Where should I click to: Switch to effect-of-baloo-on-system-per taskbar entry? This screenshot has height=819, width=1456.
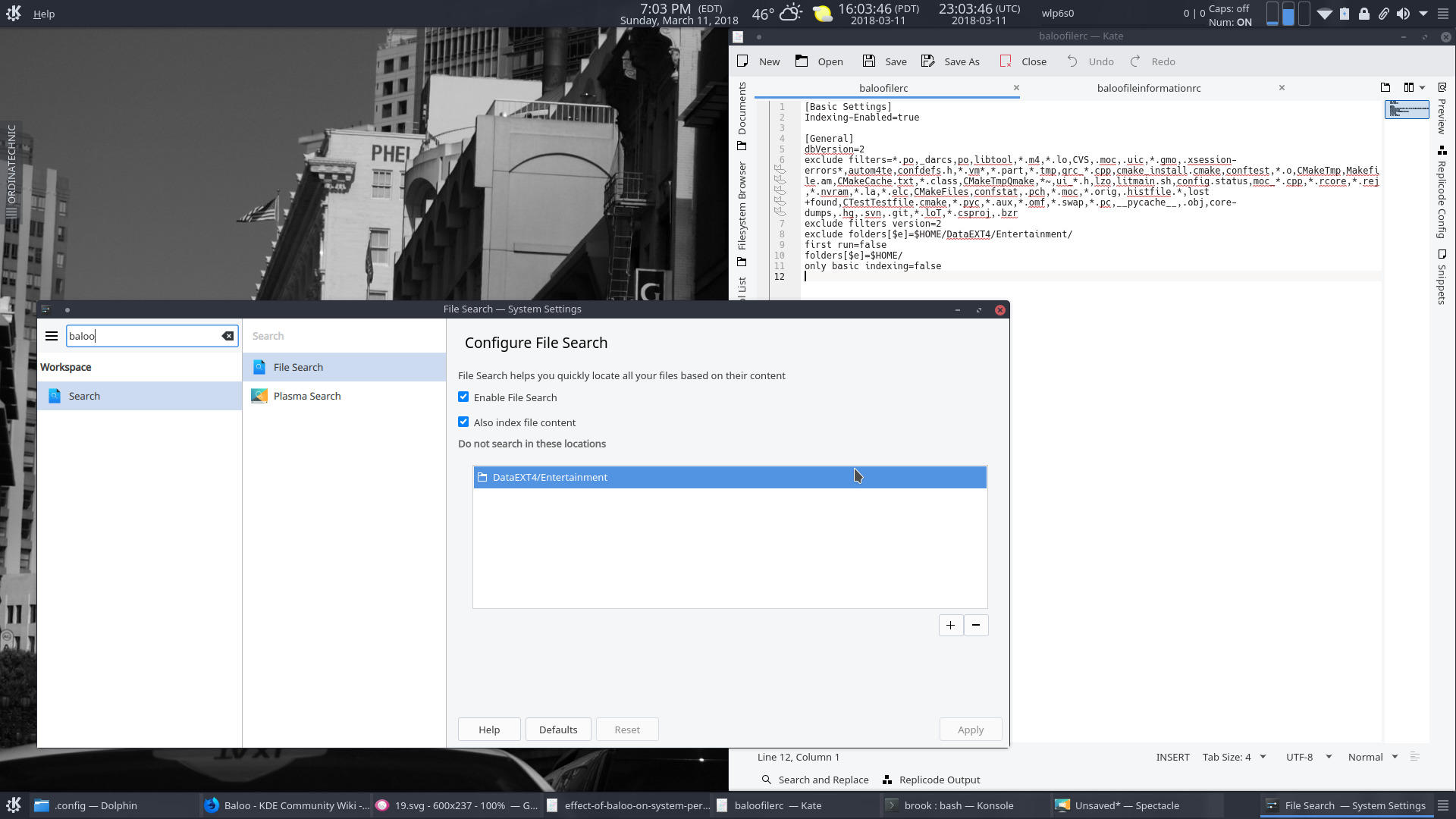626,805
